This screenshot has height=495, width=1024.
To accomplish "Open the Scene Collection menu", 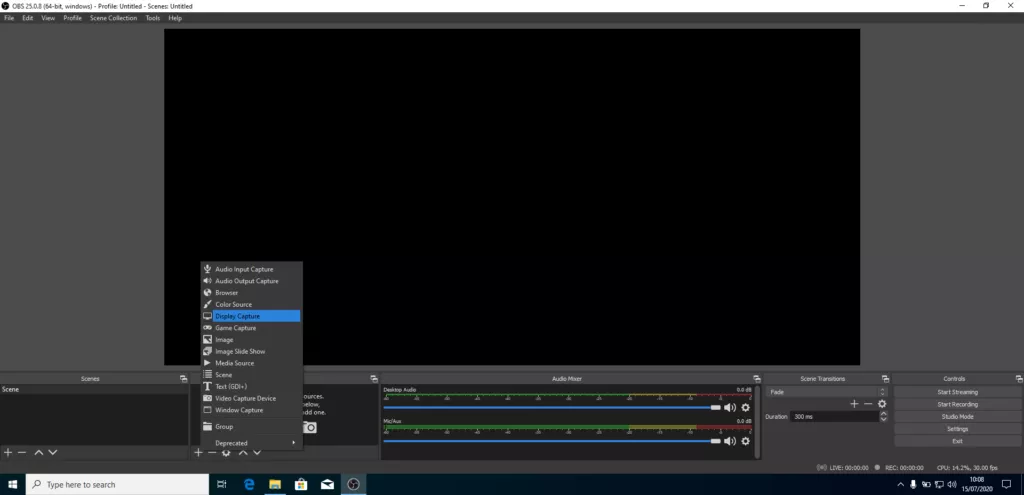I will coord(113,18).
